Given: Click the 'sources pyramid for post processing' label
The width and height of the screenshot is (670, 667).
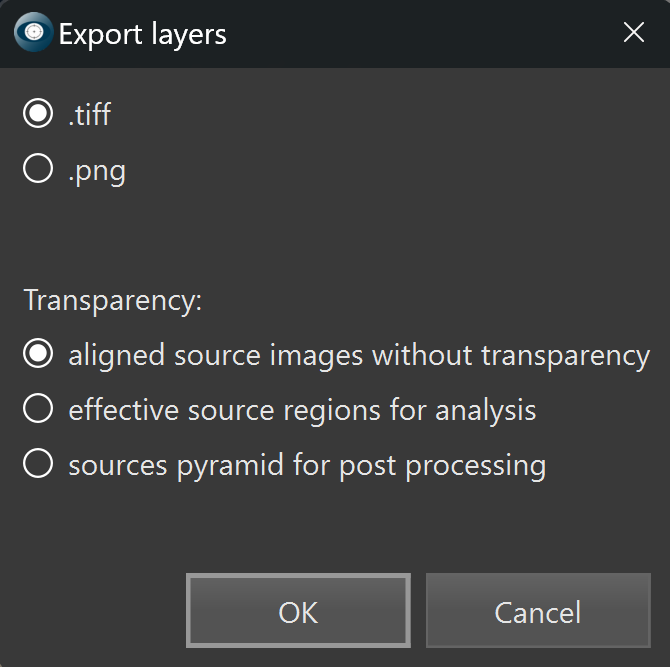Looking at the screenshot, I should click(x=307, y=465).
